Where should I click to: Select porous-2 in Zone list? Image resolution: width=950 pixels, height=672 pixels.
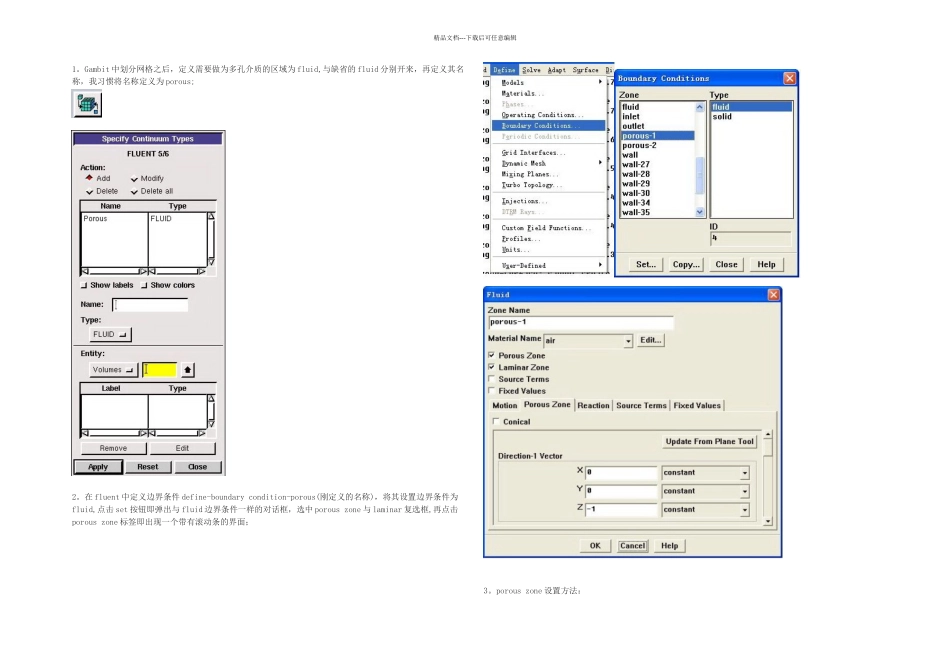(657, 145)
